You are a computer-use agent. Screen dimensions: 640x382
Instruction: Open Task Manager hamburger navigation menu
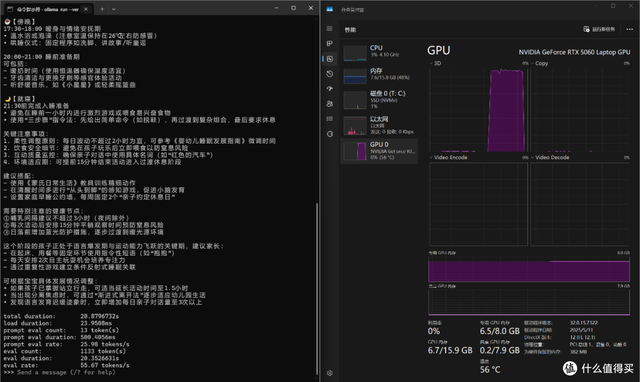329,29
